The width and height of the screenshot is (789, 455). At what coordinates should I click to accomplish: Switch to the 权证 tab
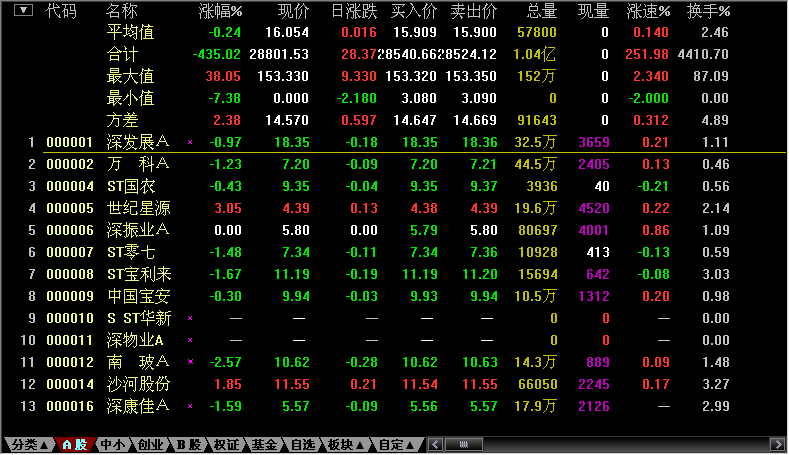(x=226, y=445)
